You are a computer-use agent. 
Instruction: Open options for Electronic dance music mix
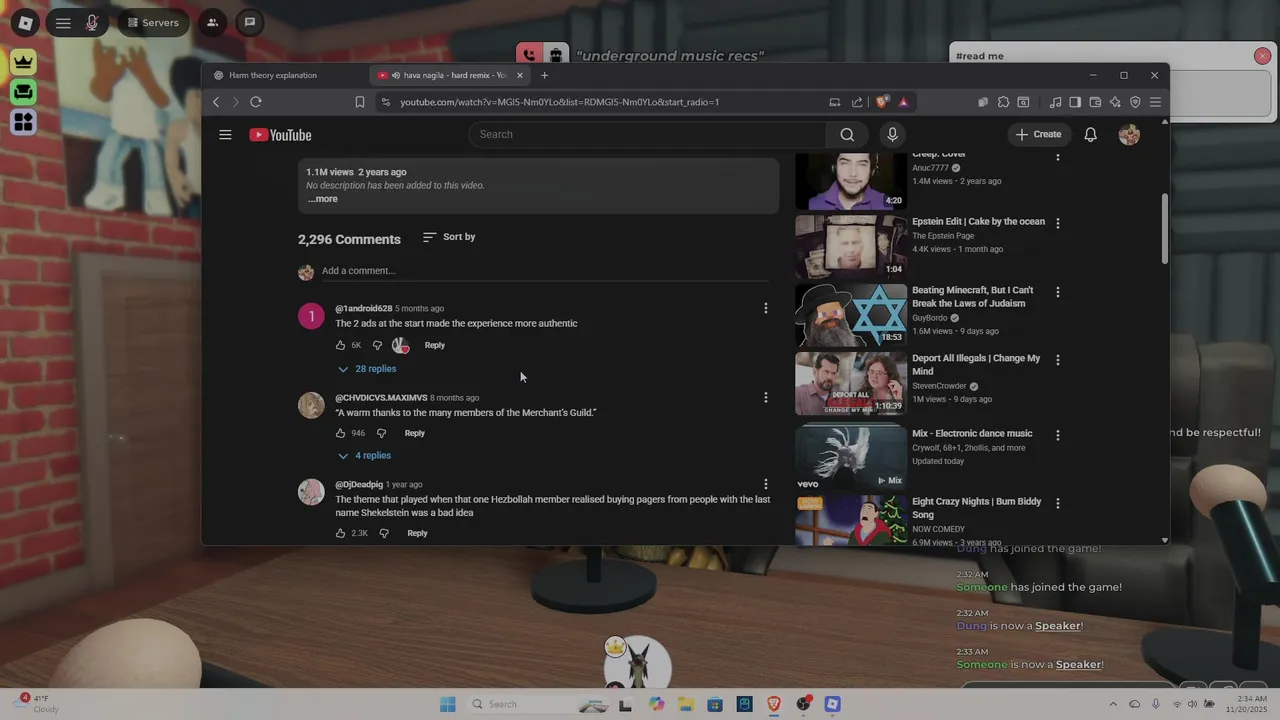click(x=1057, y=435)
